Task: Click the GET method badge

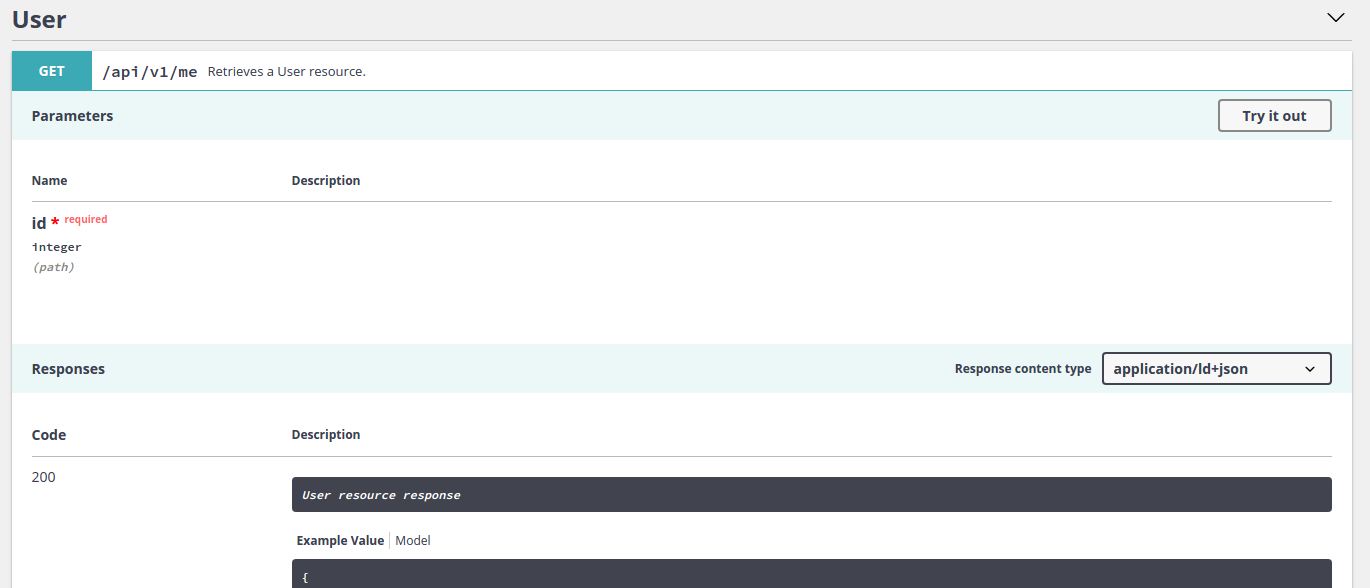Action: click(x=52, y=71)
